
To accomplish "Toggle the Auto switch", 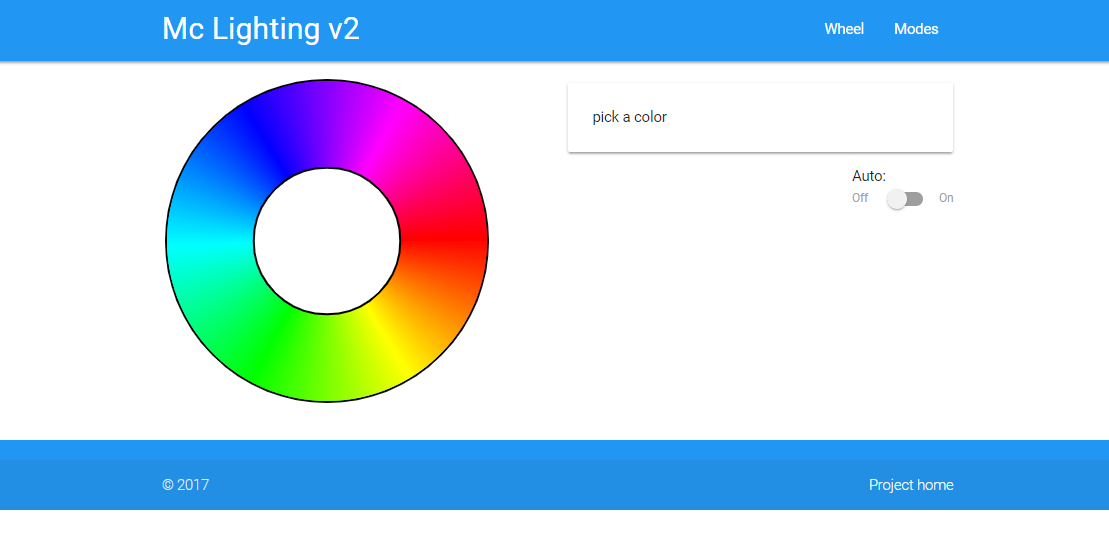I will [x=904, y=199].
